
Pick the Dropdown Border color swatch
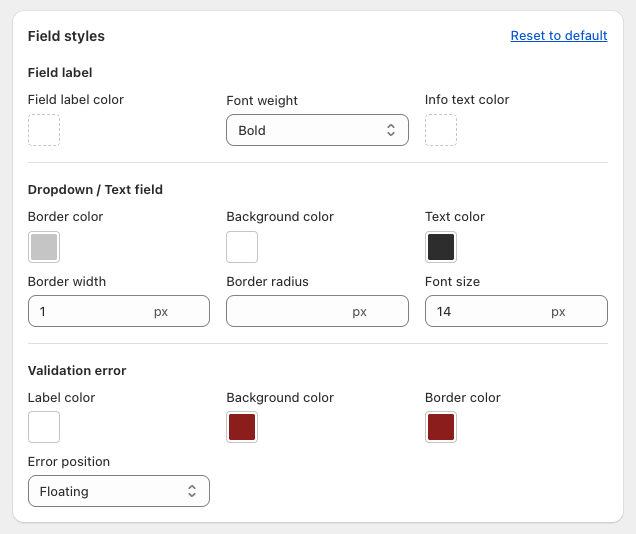pos(44,247)
